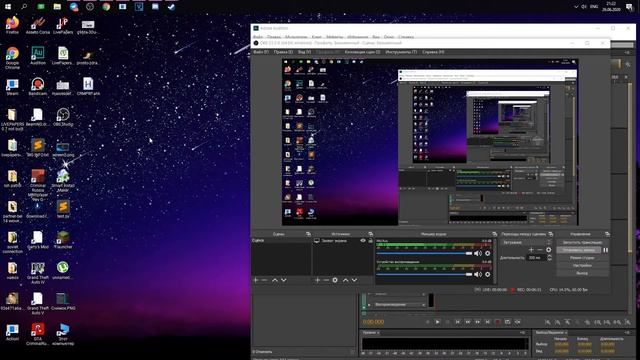Pop out the Sources dock
Screen dimensions: 640x360
pyautogui.click(x=371, y=234)
